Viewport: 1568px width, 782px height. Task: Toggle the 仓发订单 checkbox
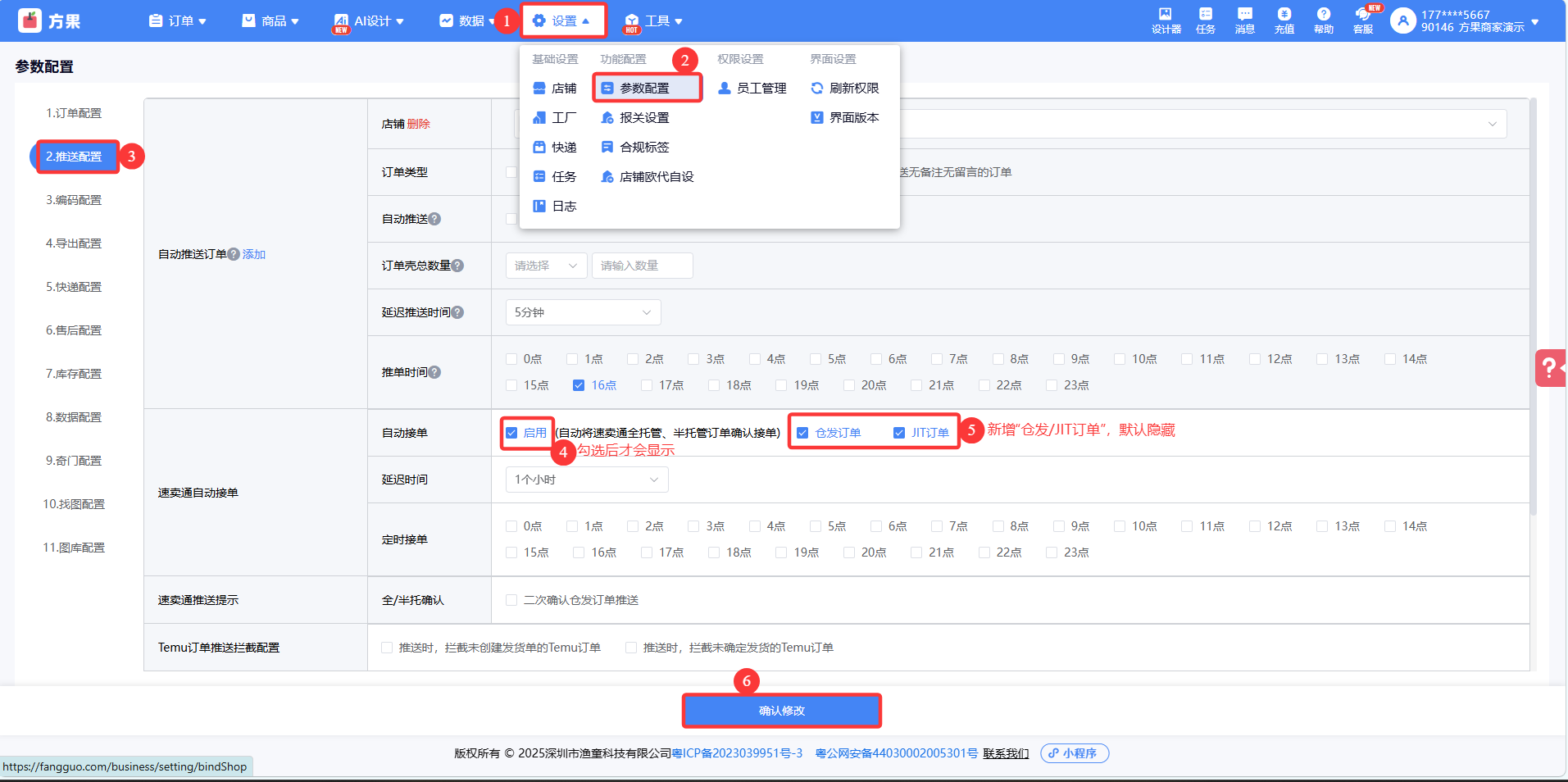(802, 433)
